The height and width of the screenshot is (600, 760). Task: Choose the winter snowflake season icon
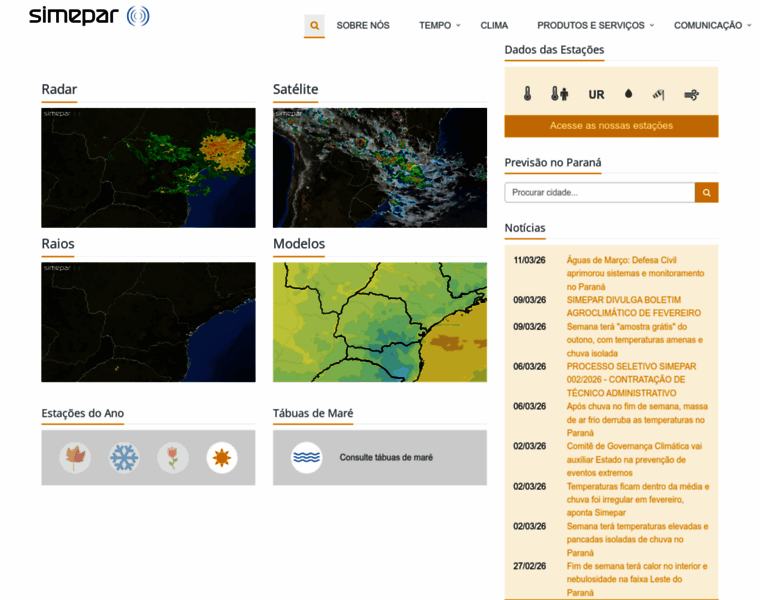[124, 458]
